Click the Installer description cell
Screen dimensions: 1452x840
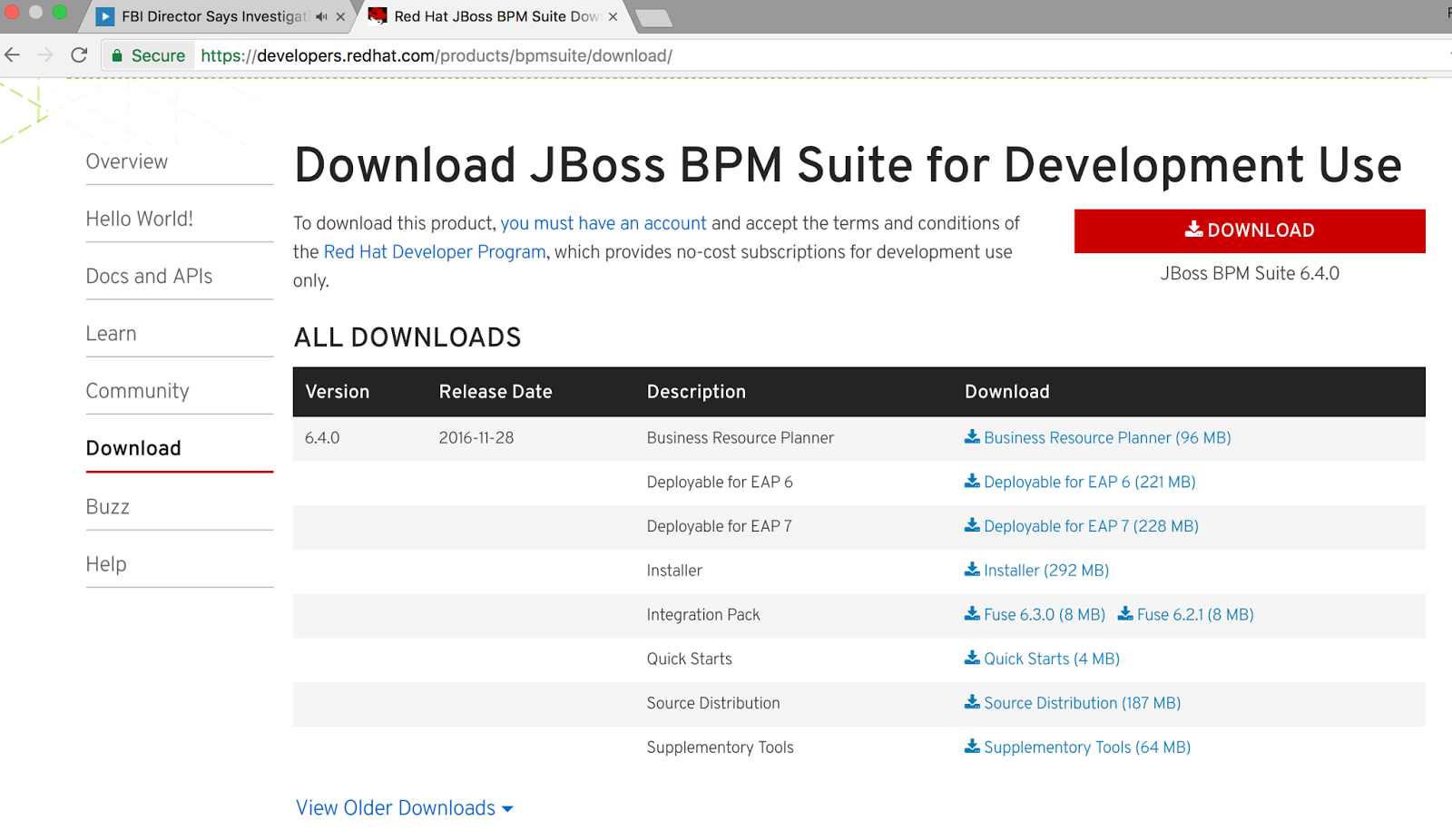pos(674,571)
